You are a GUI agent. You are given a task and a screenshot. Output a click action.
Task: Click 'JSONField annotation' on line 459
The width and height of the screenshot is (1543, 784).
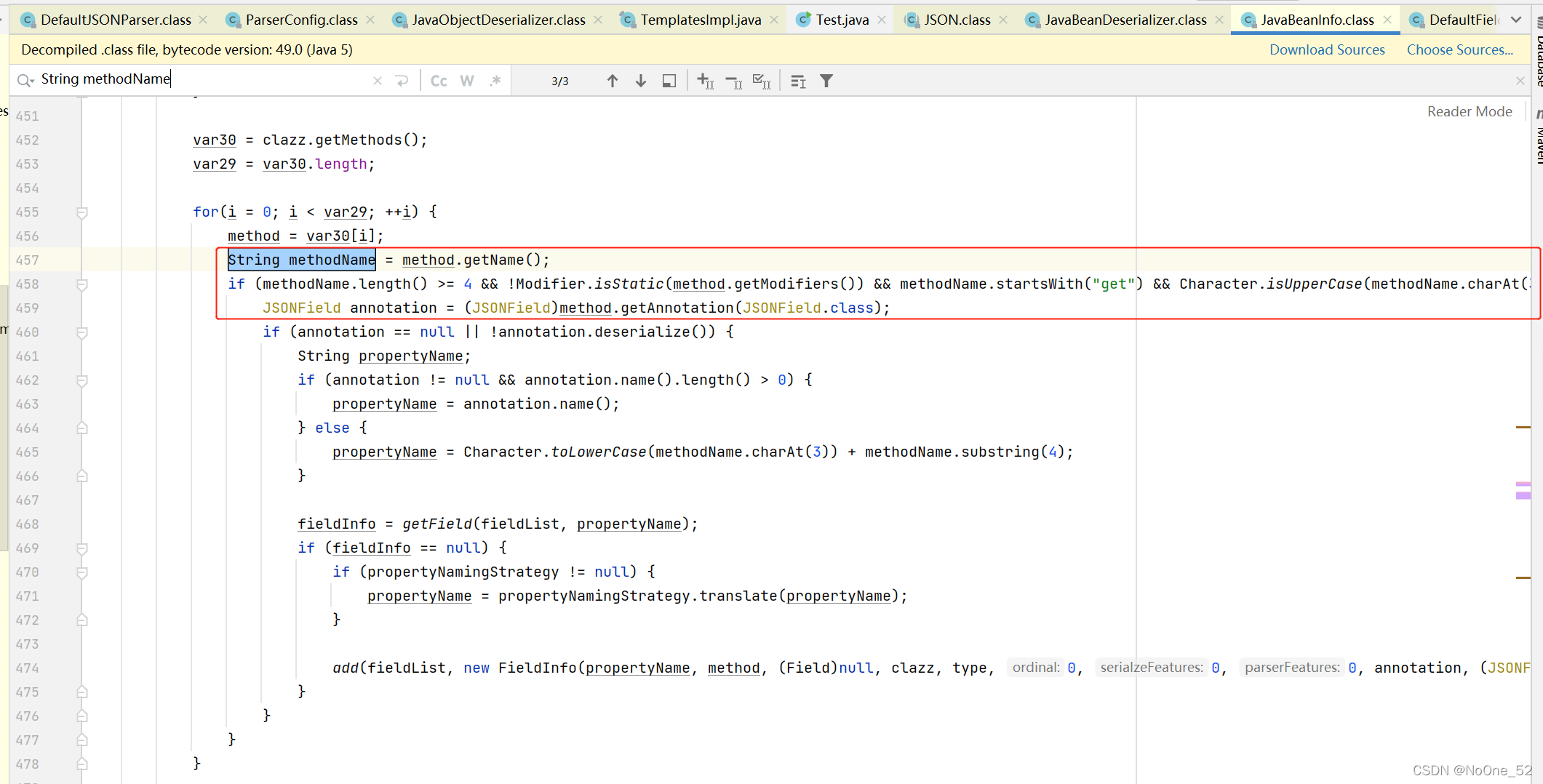350,308
